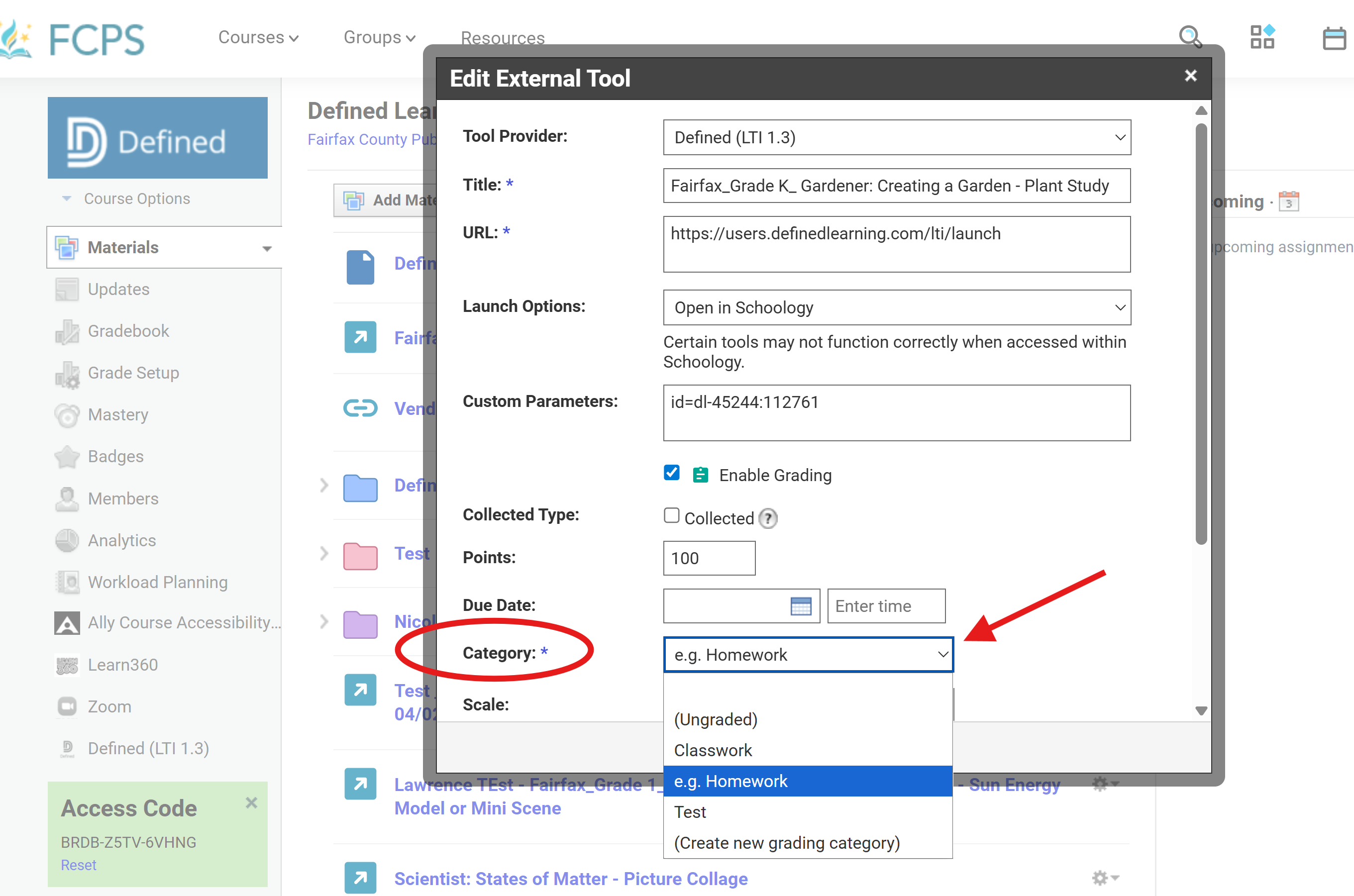This screenshot has height=896, width=1354.
Task: Open Learn360 from sidebar
Action: 122,665
